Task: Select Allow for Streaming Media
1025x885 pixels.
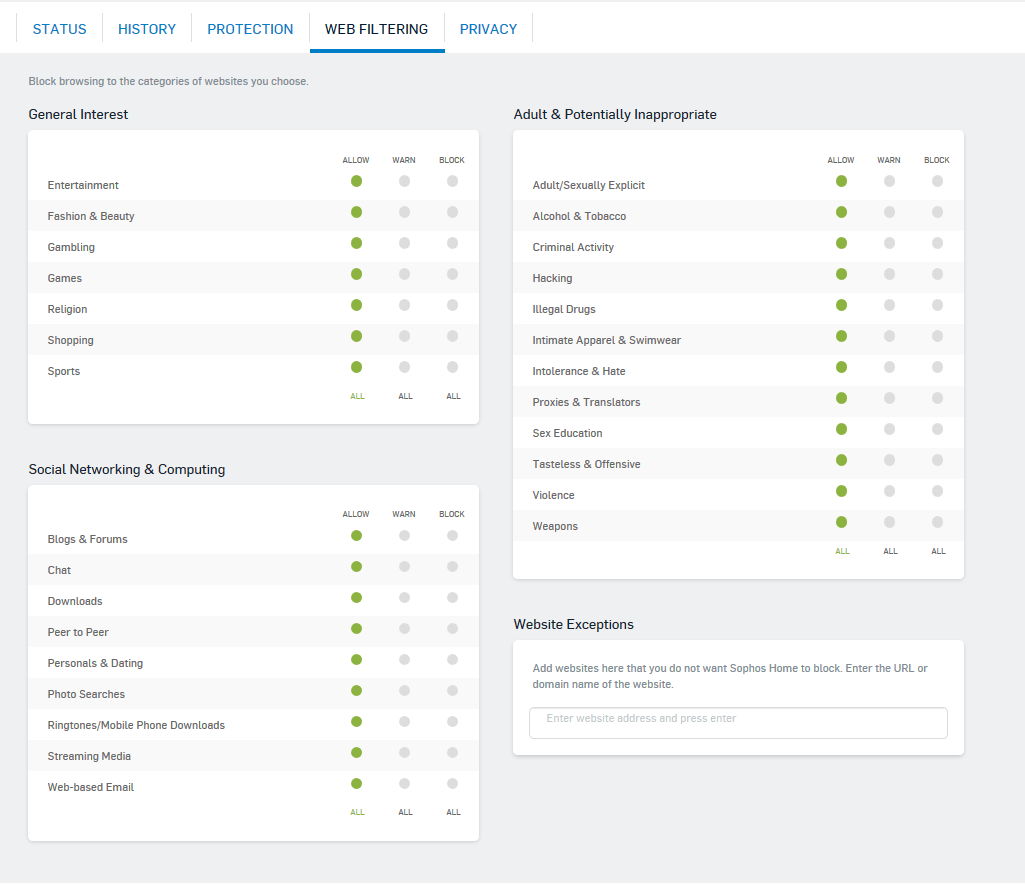Action: 356,753
